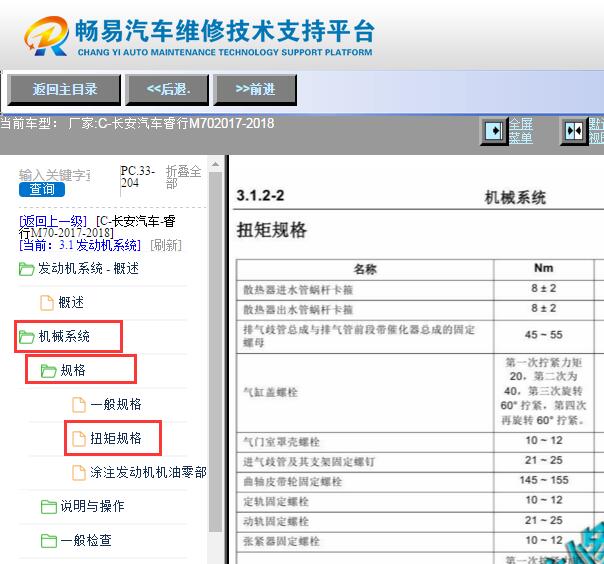Click the page icon beside 概述
The height and width of the screenshot is (564, 604).
(x=47, y=302)
